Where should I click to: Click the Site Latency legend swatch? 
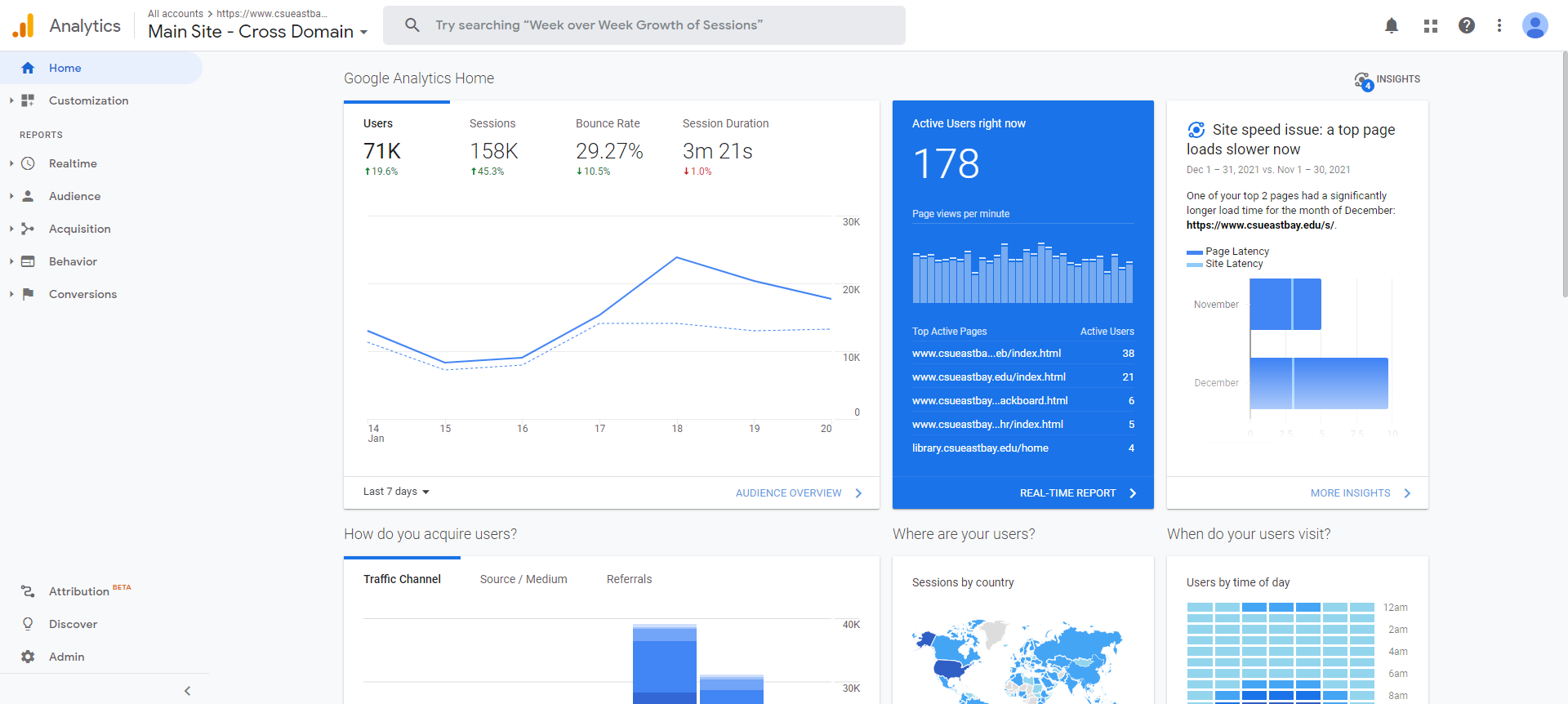coord(1194,265)
